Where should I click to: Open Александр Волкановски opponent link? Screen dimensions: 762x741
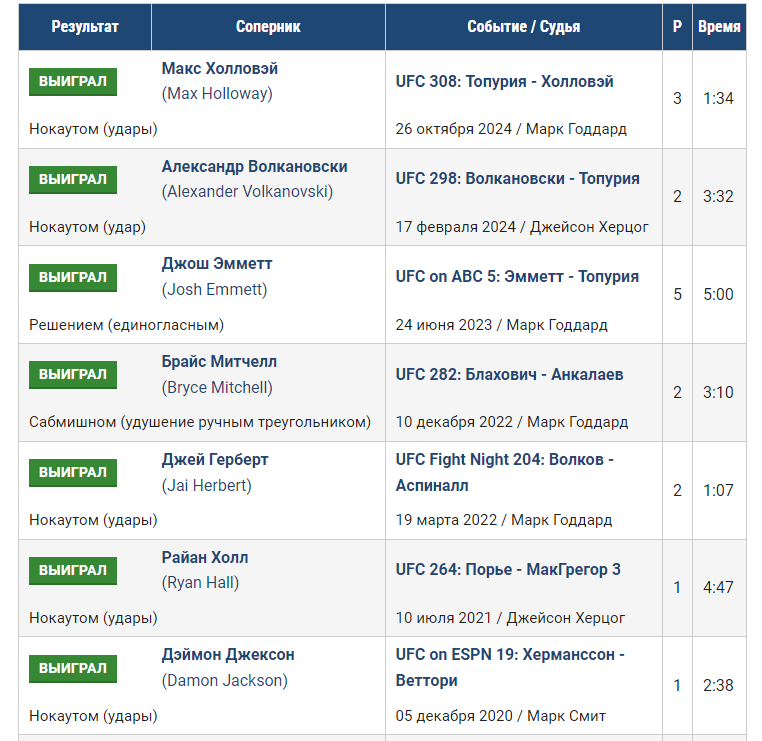pos(255,167)
